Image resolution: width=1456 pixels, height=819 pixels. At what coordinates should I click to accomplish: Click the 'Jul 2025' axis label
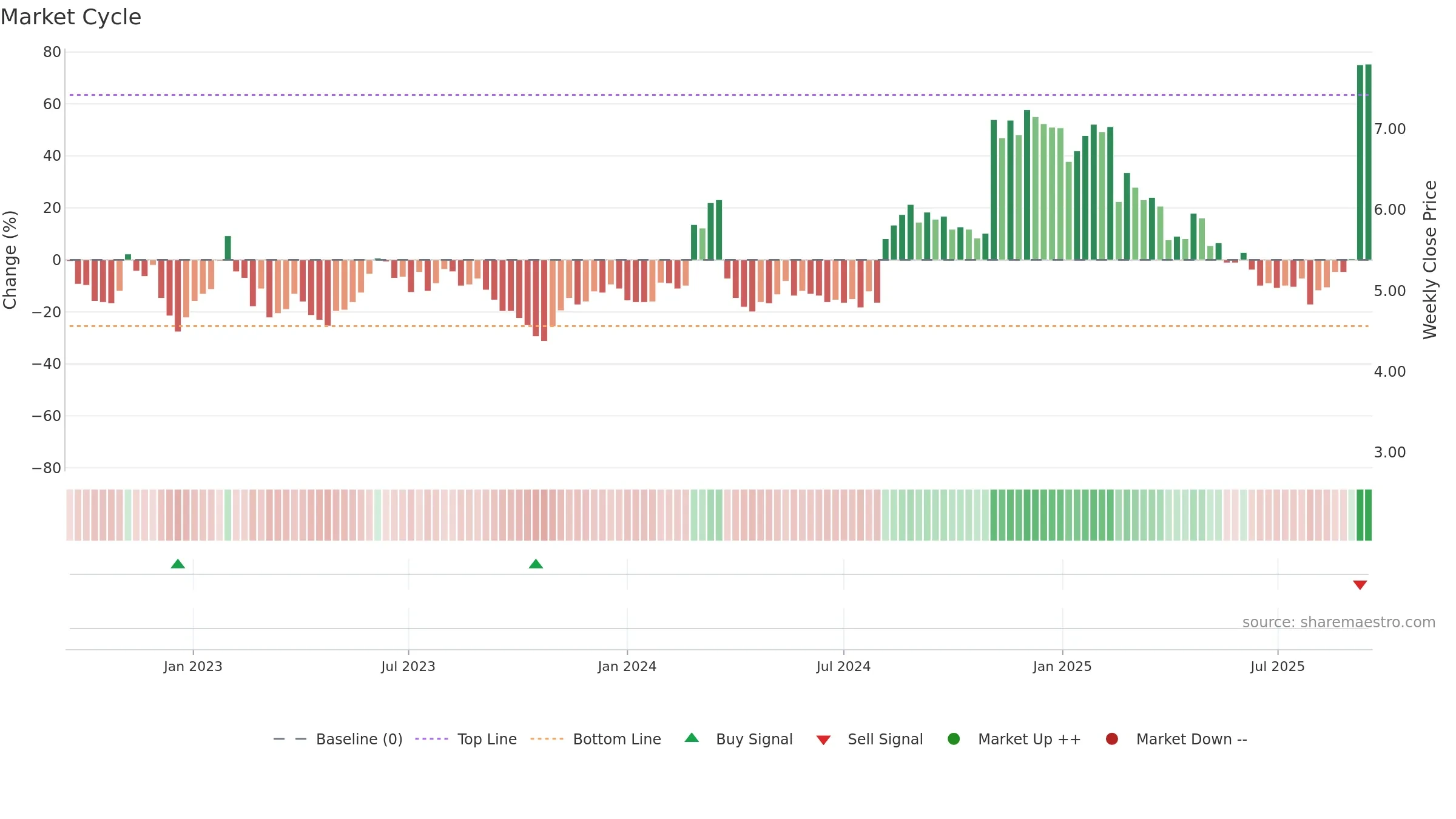(x=1278, y=666)
